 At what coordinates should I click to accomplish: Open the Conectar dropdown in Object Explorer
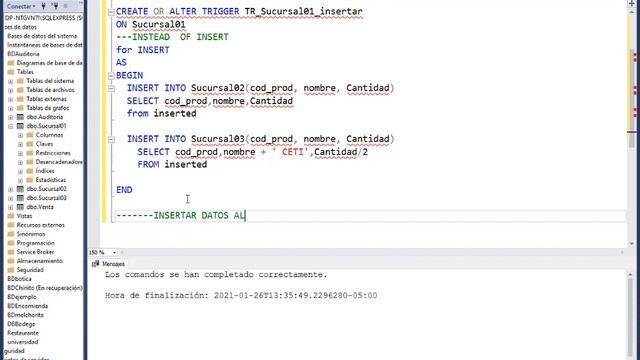21,6
